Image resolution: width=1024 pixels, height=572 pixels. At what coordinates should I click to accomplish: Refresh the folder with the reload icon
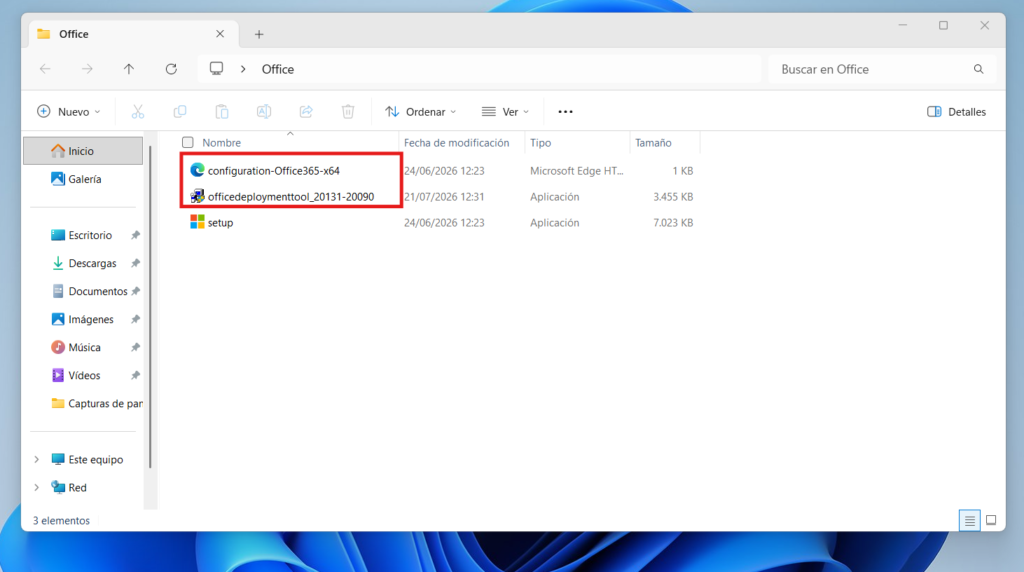point(171,69)
